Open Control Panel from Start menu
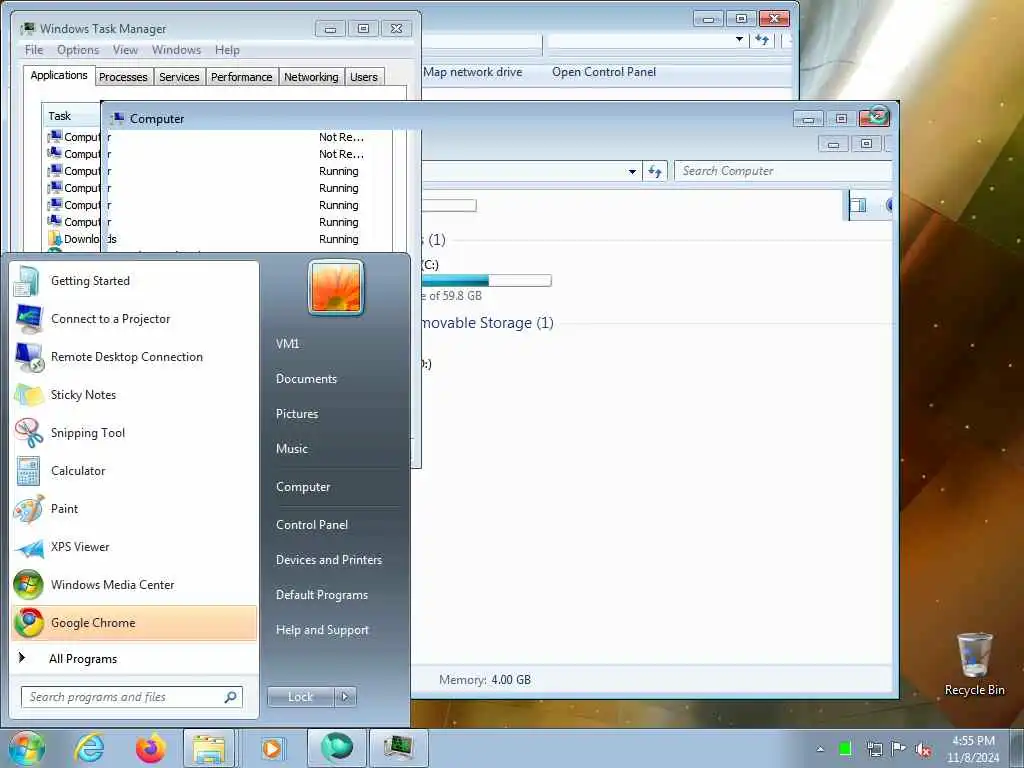 [x=312, y=525]
